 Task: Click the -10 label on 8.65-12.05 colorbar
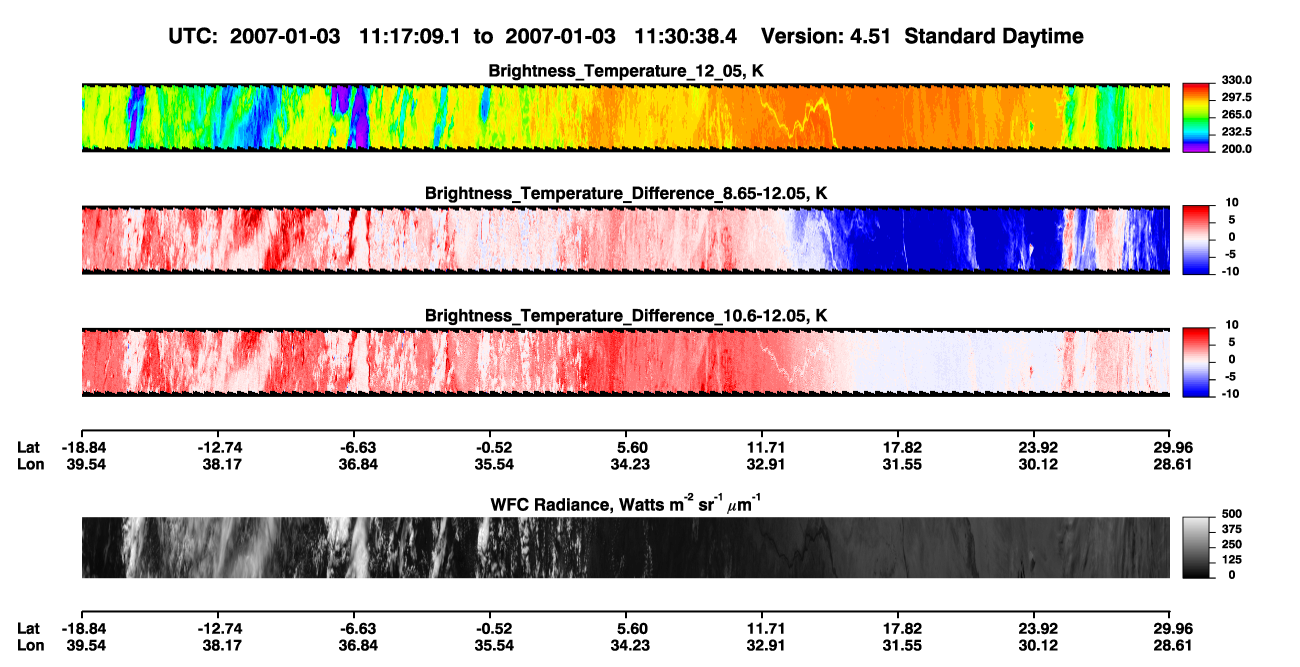coord(1230,270)
